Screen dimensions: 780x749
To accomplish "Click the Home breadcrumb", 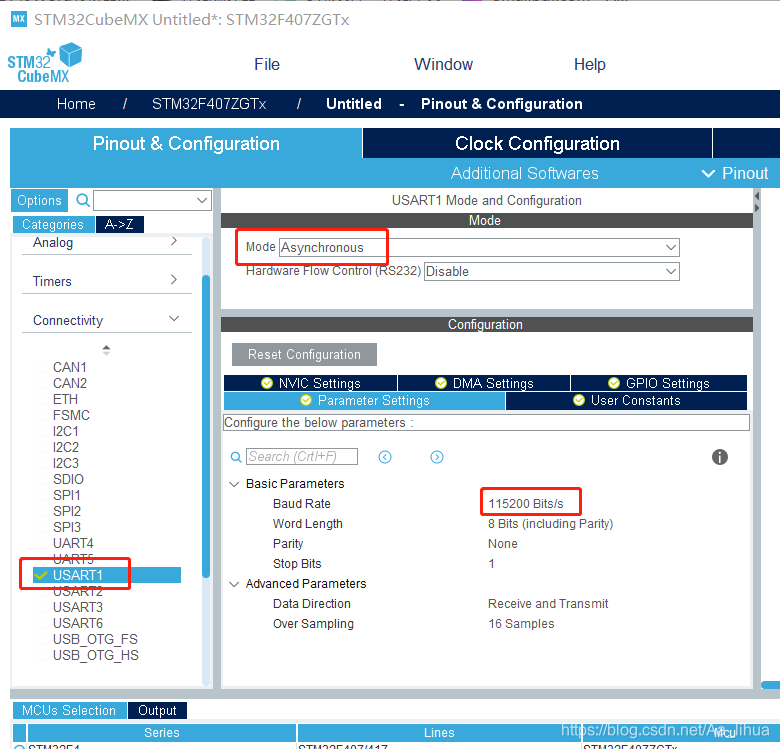I will click(76, 104).
